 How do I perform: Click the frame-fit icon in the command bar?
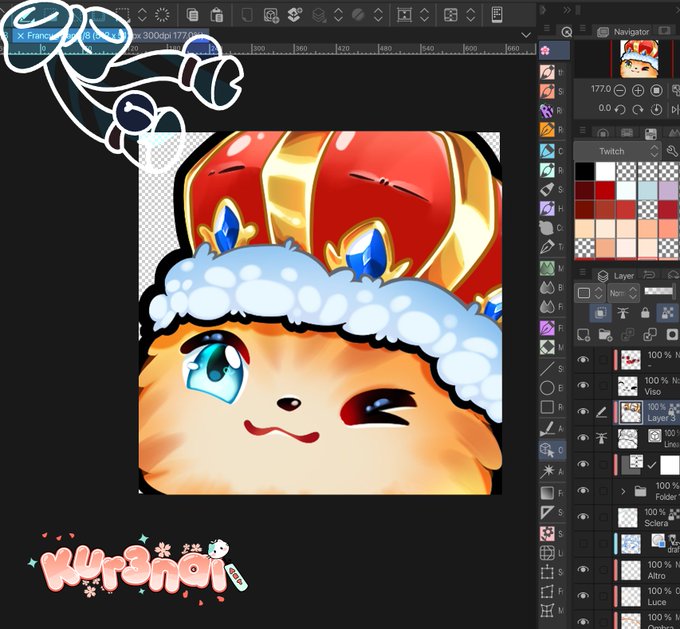coord(404,15)
